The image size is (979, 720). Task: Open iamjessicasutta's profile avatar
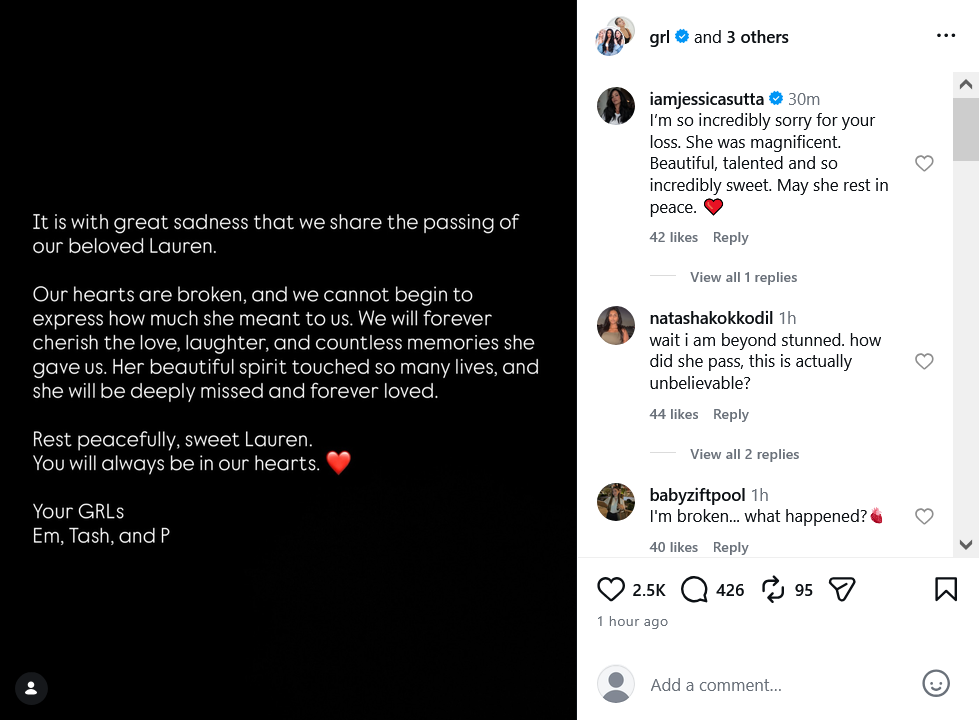click(x=616, y=106)
